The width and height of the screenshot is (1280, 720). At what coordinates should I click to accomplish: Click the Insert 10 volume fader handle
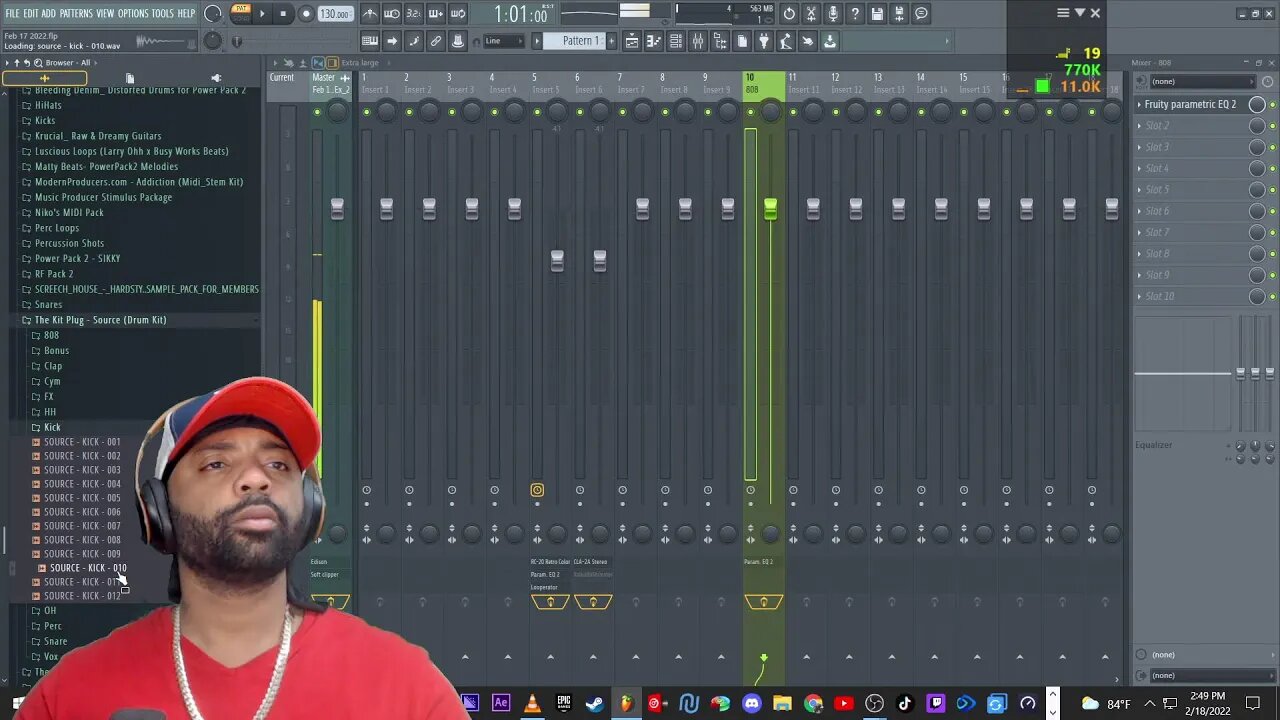pos(770,208)
